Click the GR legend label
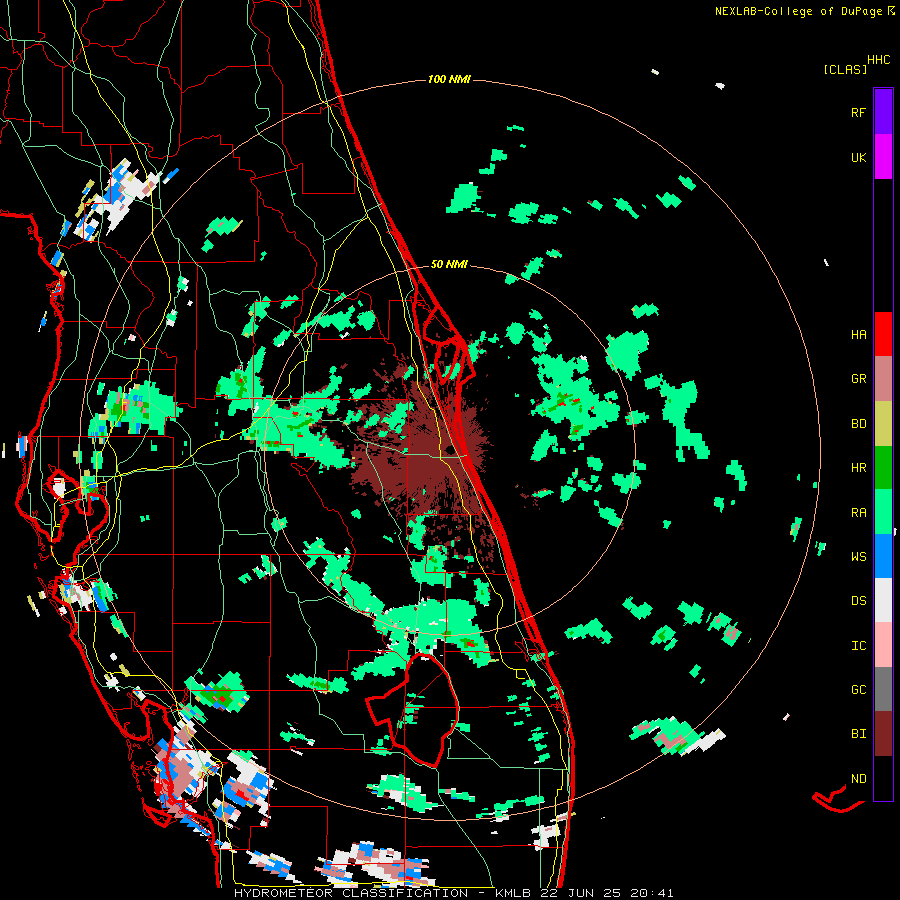Screen dimensions: 900x900 pyautogui.click(x=858, y=379)
